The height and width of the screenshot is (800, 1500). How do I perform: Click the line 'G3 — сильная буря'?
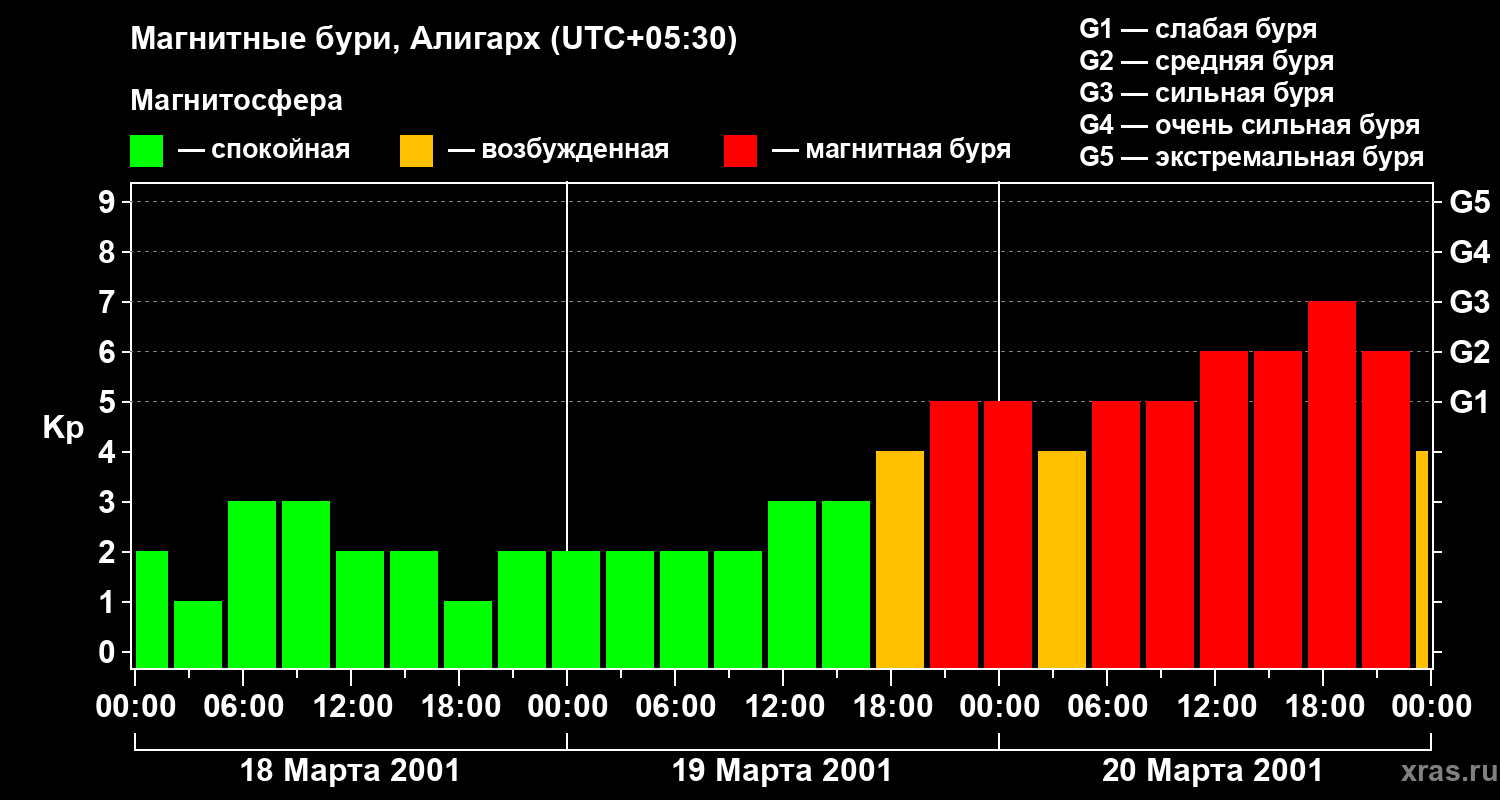point(1206,93)
